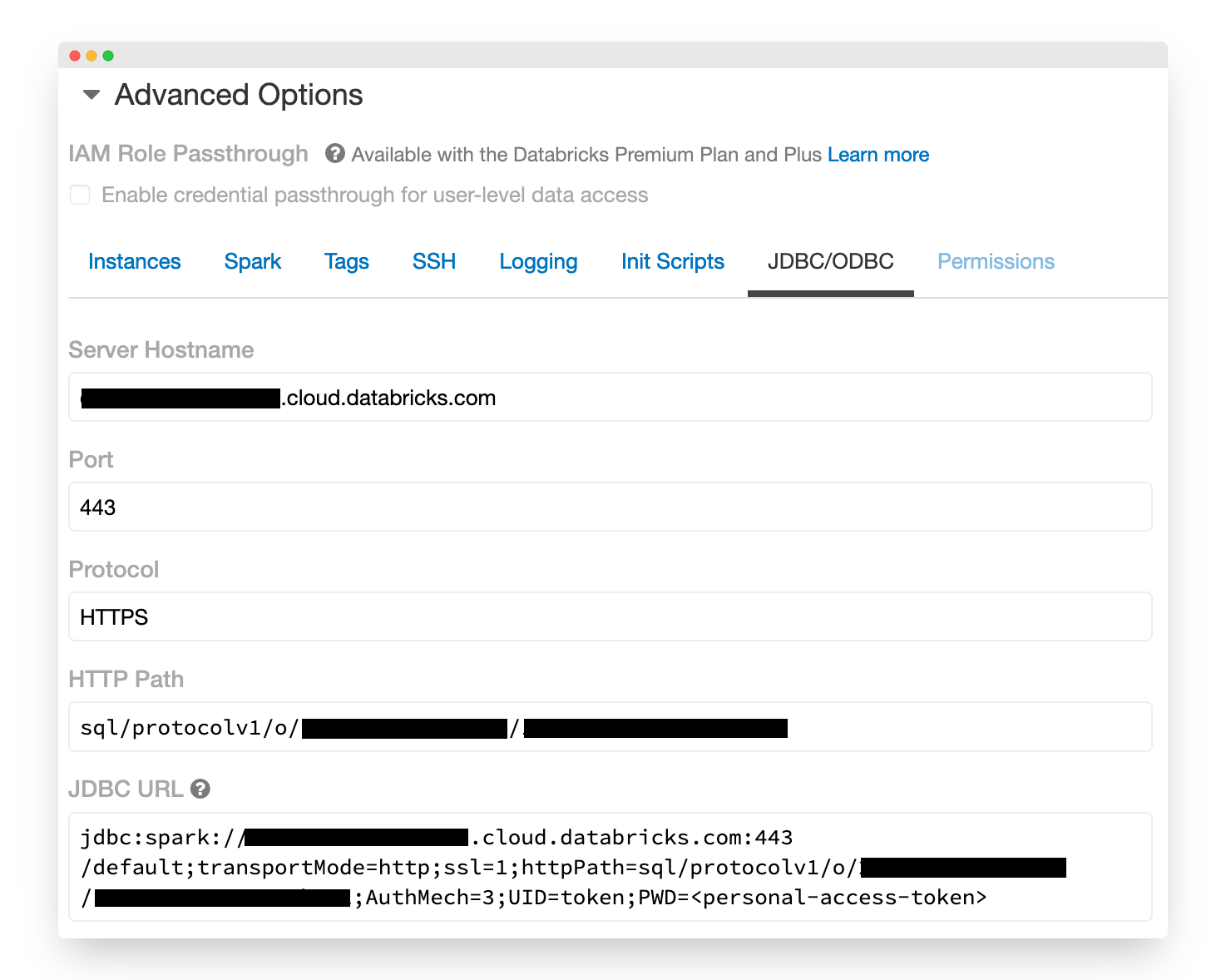Go to the Logging tab
Viewport: 1226px width, 980px height.
[x=538, y=261]
